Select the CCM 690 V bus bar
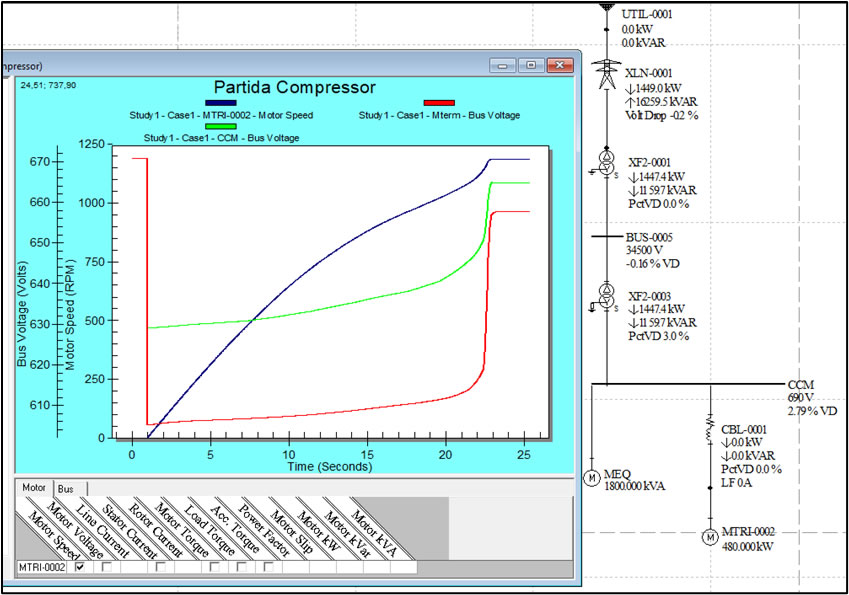 coord(688,383)
